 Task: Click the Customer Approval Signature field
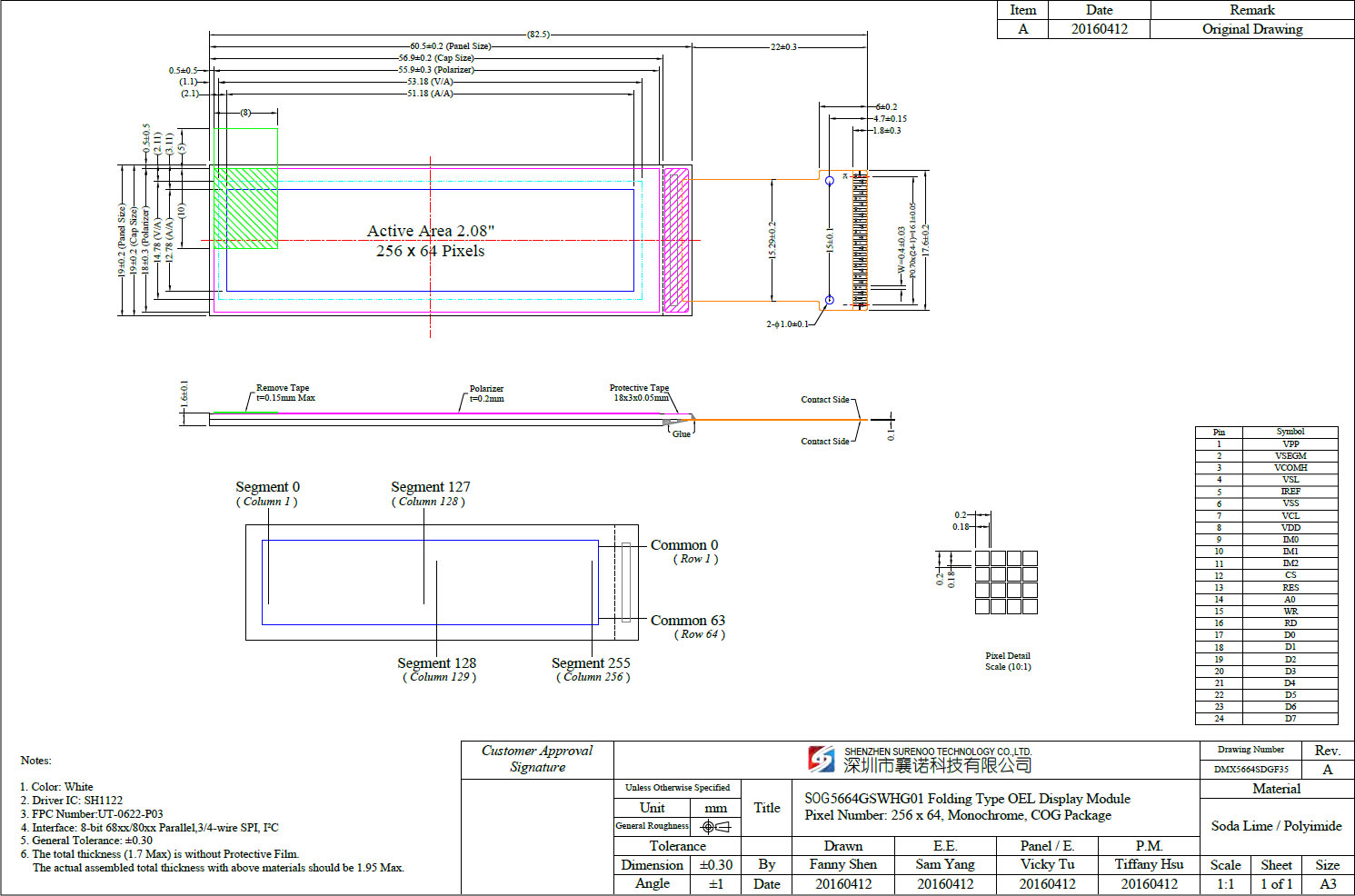[537, 759]
